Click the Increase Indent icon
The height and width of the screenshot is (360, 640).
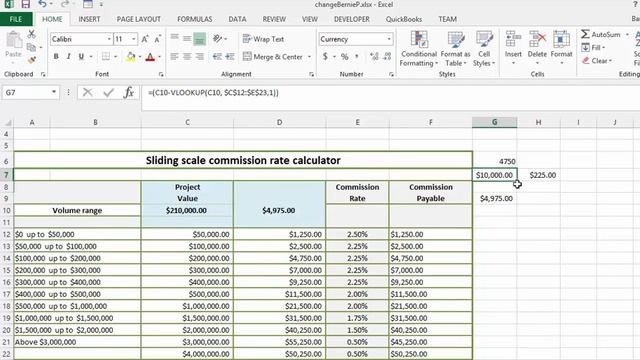tap(230, 57)
